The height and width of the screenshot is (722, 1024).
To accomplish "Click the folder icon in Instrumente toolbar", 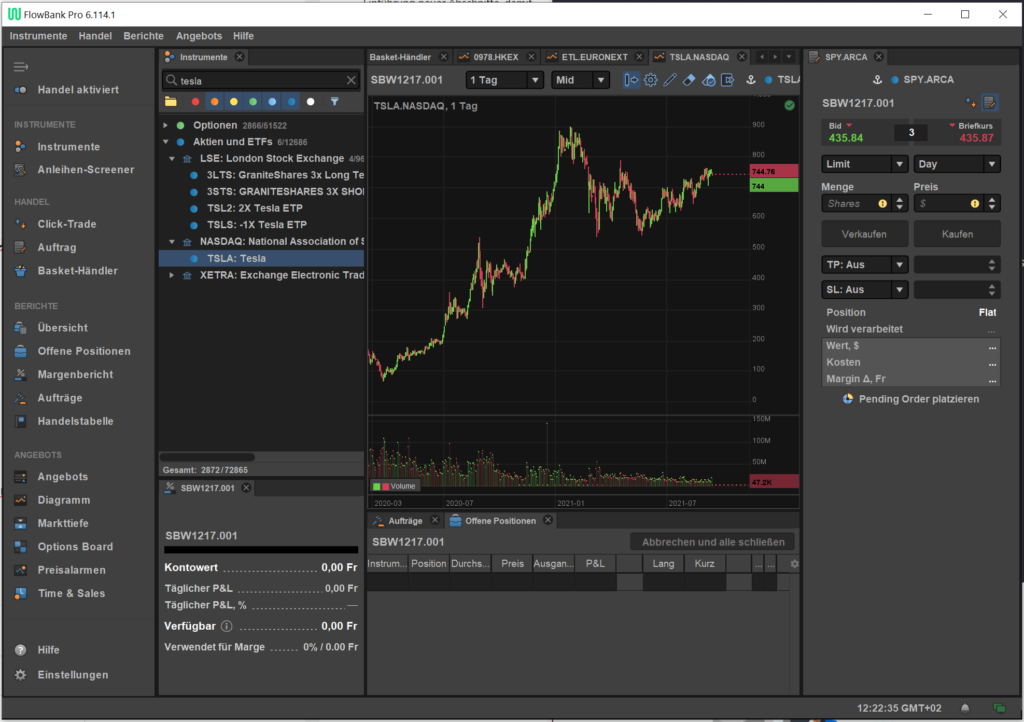I will pos(171,102).
